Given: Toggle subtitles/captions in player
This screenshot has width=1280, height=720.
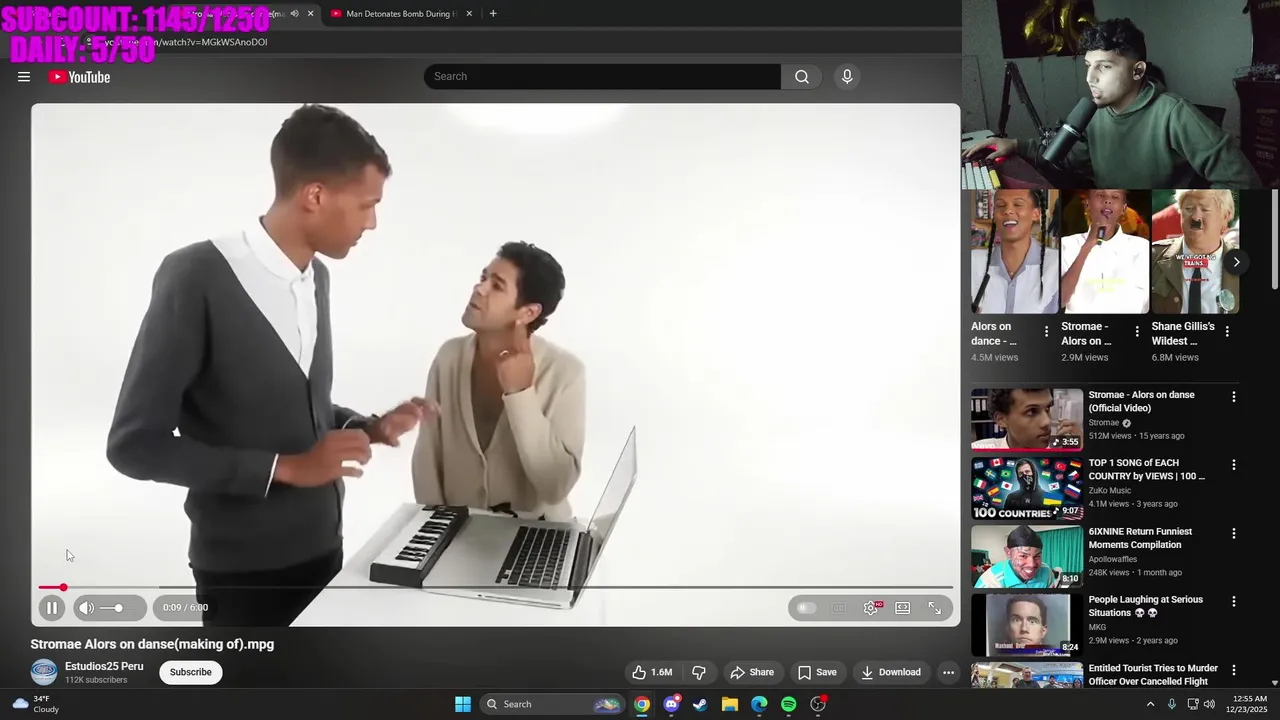Looking at the screenshot, I should (x=839, y=607).
